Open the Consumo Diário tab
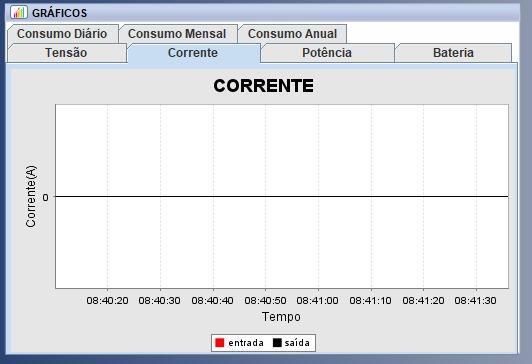 click(x=62, y=34)
